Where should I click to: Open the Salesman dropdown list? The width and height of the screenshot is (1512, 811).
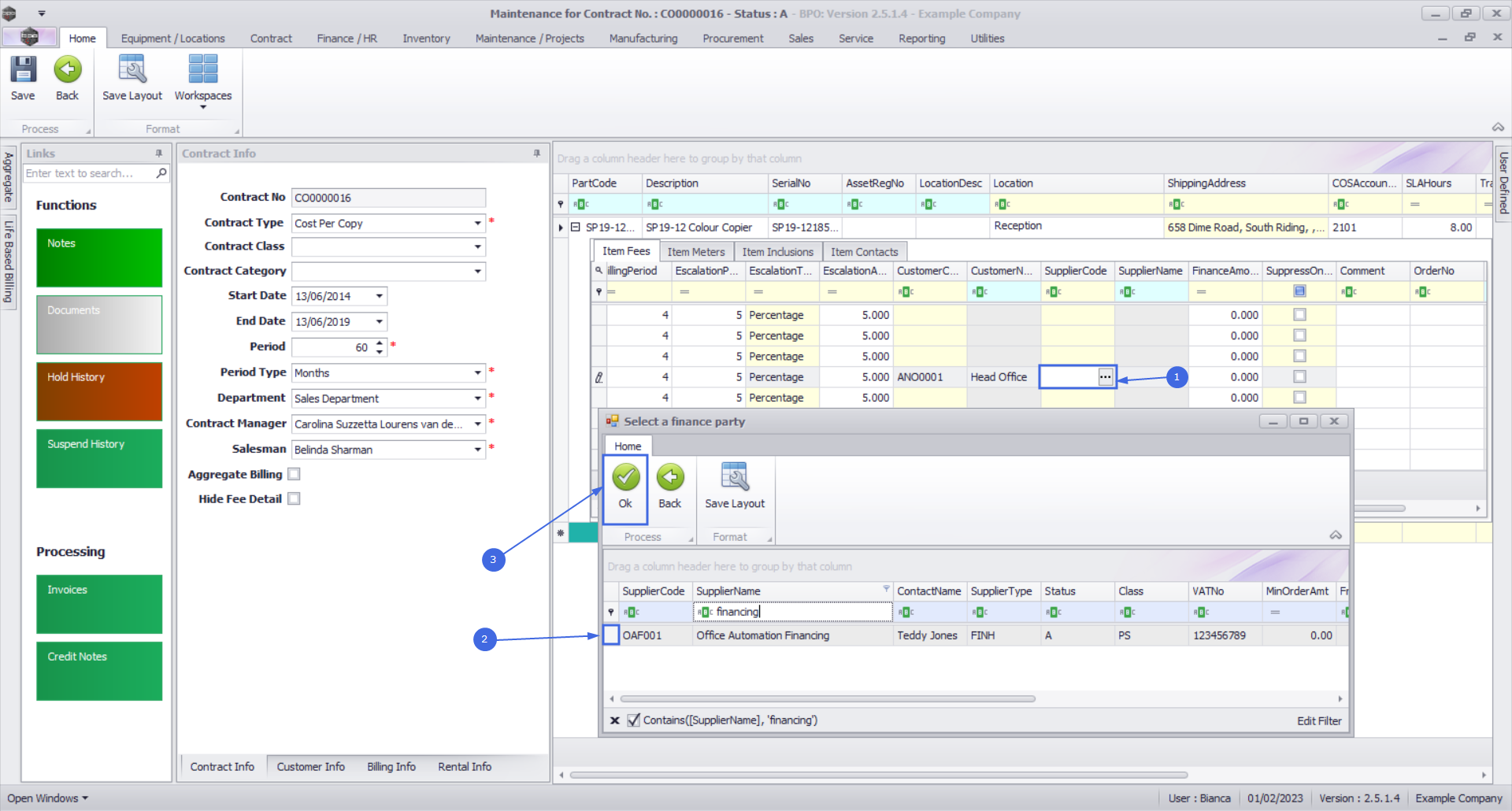pyautogui.click(x=477, y=450)
